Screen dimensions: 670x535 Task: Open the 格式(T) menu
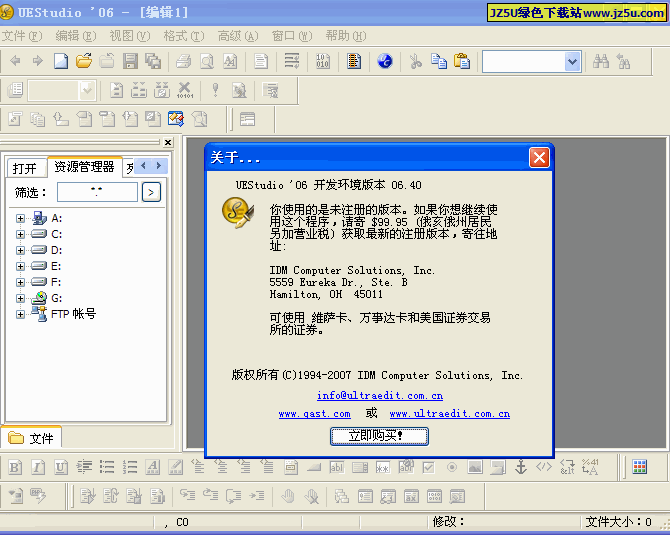[x=184, y=36]
